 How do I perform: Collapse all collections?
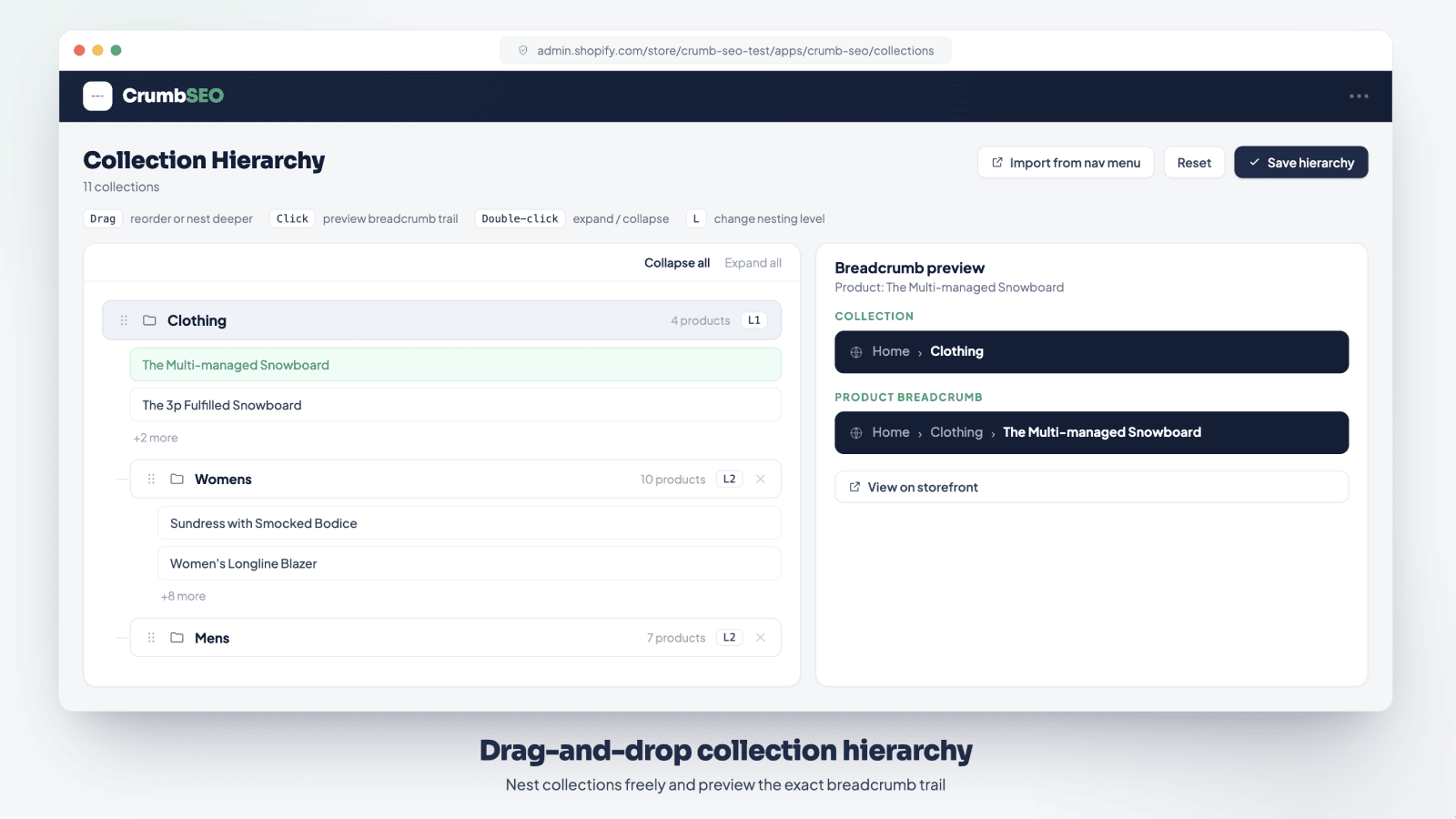[677, 263]
